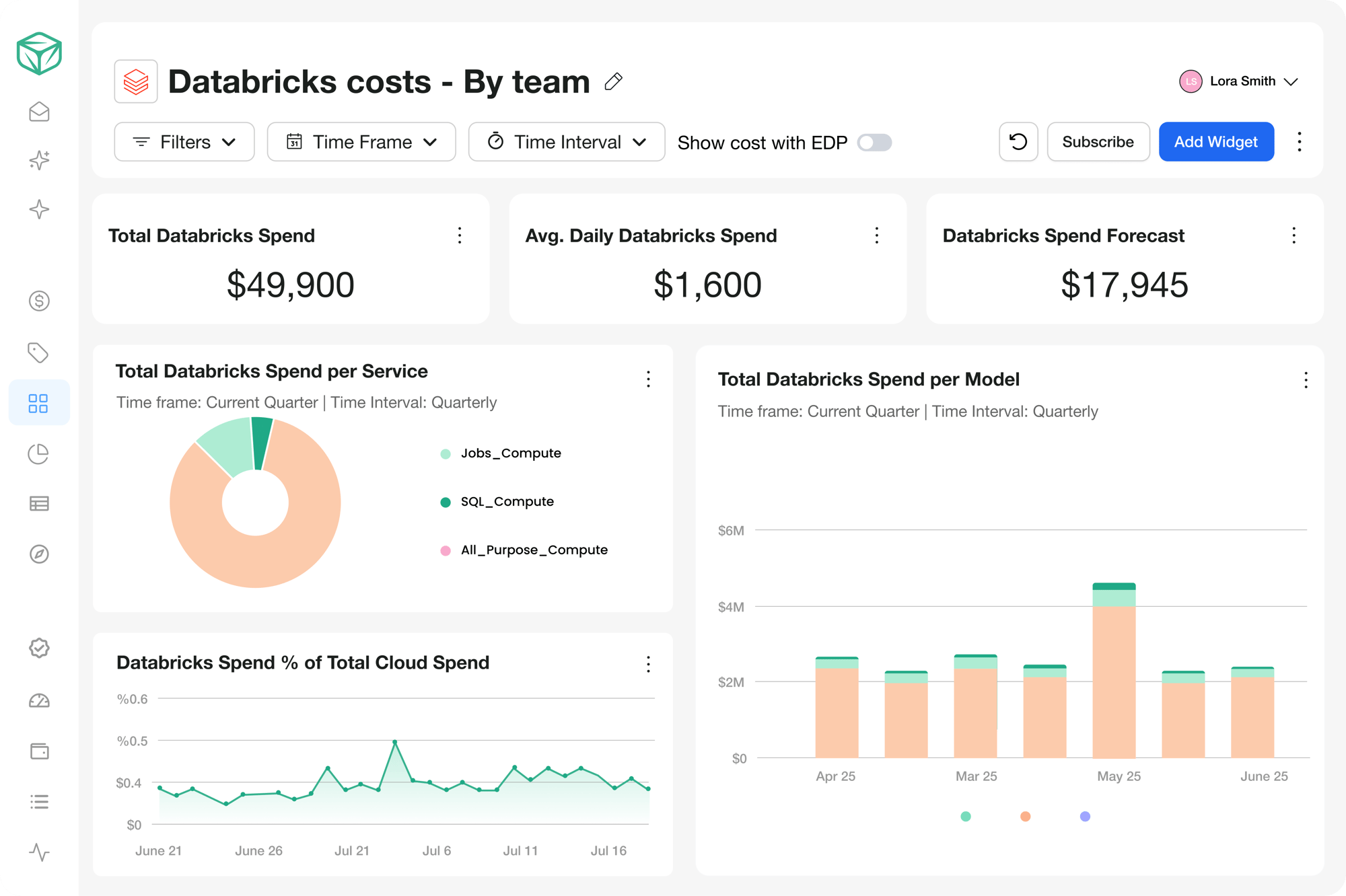This screenshot has width=1346, height=896.
Task: Select the dashboards grid sidebar icon
Action: coord(38,403)
